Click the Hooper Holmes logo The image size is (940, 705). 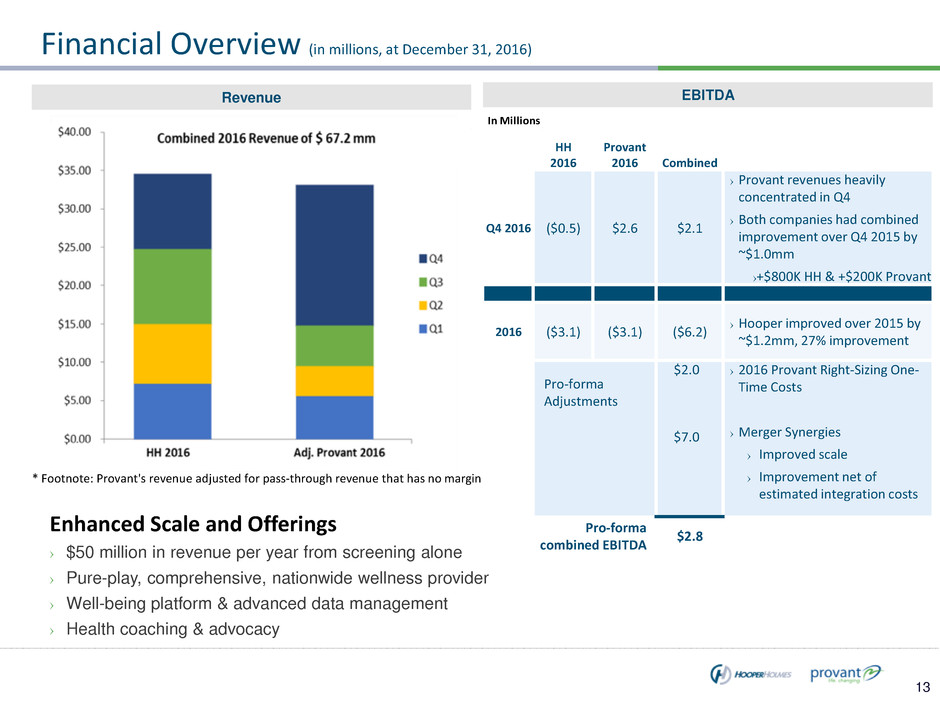(750, 673)
